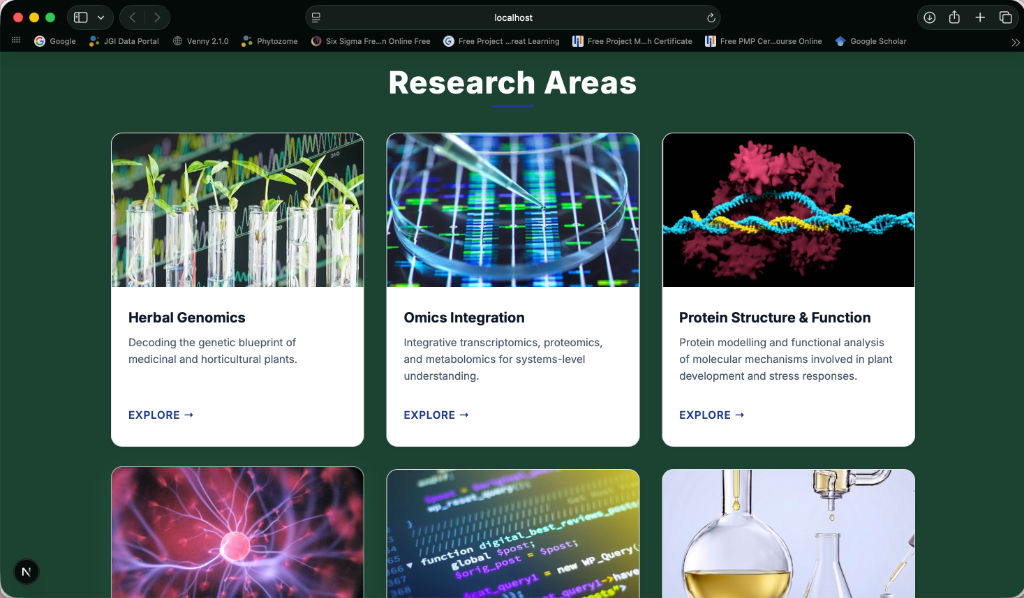Open the Downloads icon
Image resolution: width=1024 pixels, height=598 pixels.
[x=929, y=18]
